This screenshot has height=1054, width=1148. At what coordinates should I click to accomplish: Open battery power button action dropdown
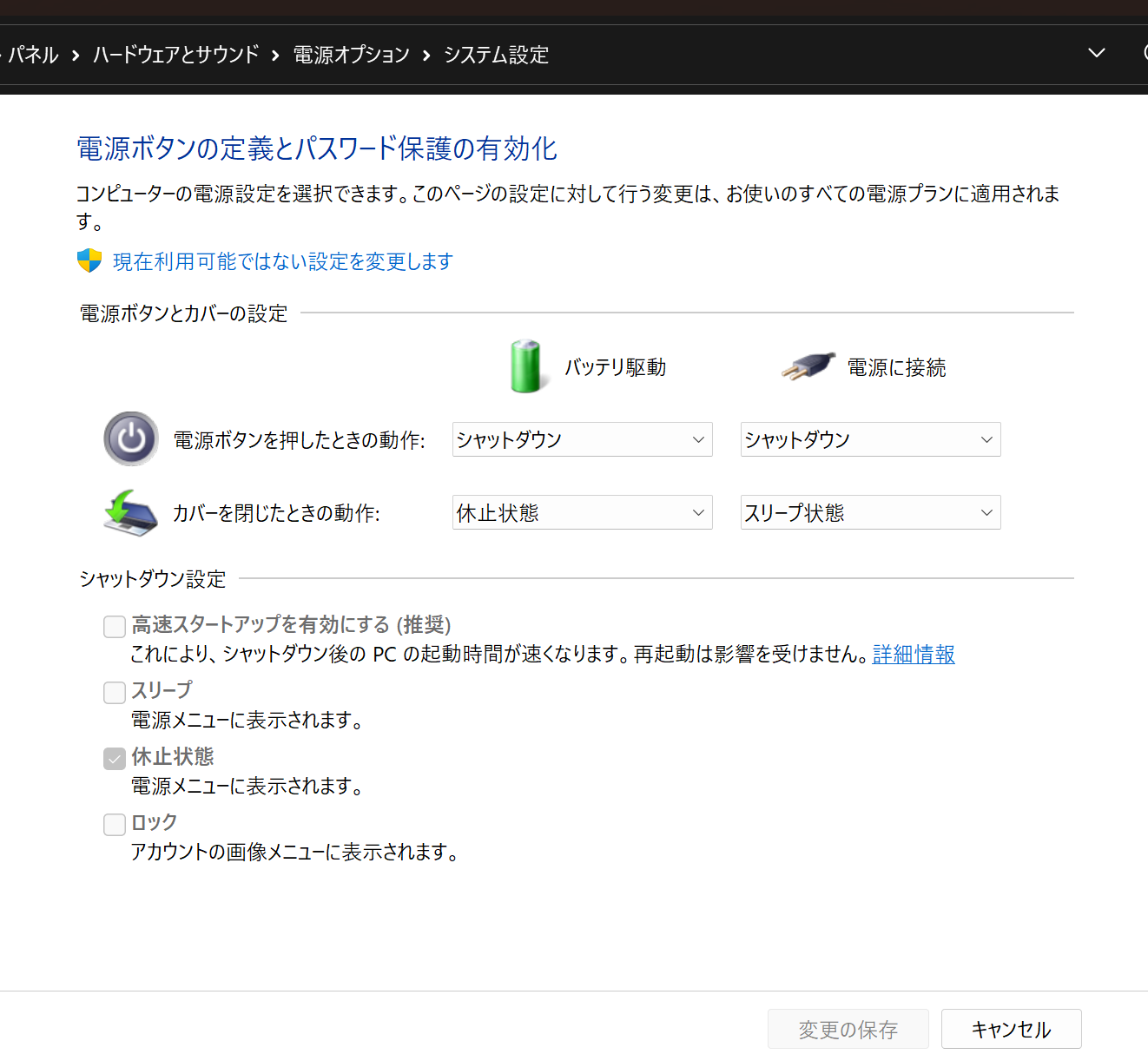click(x=582, y=439)
